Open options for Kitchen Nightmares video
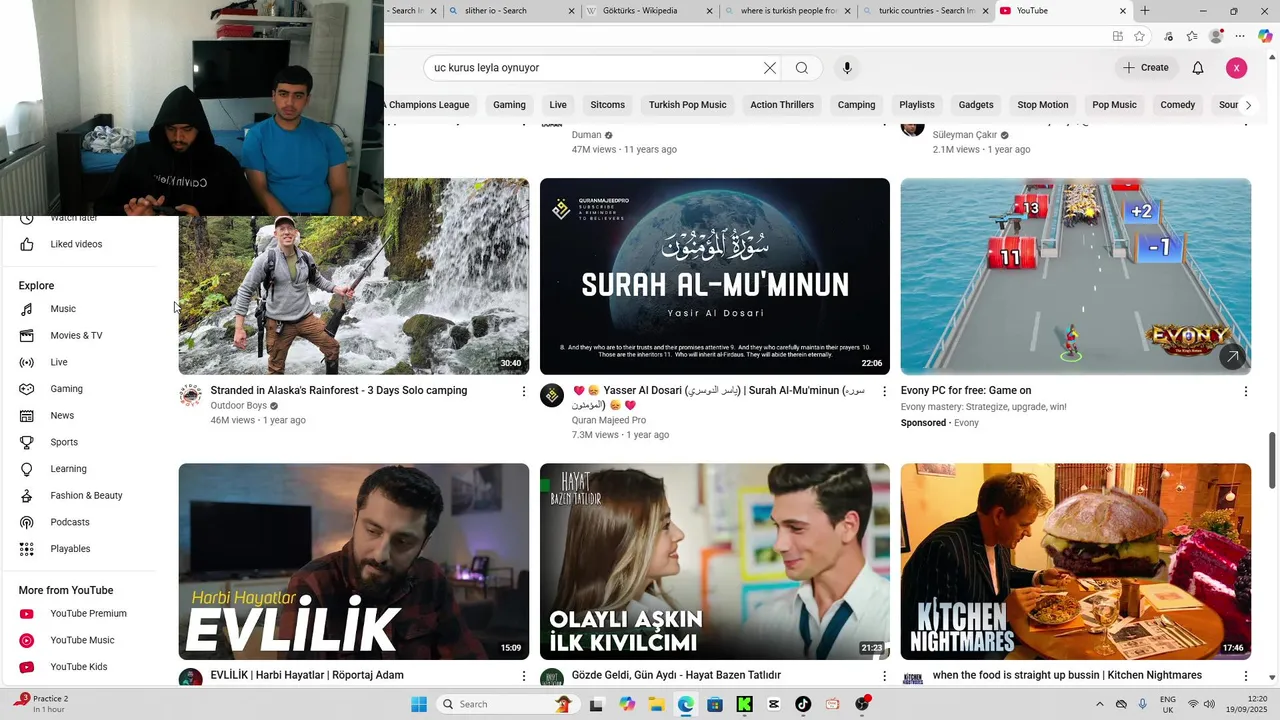This screenshot has height=720, width=1280. click(x=1245, y=677)
